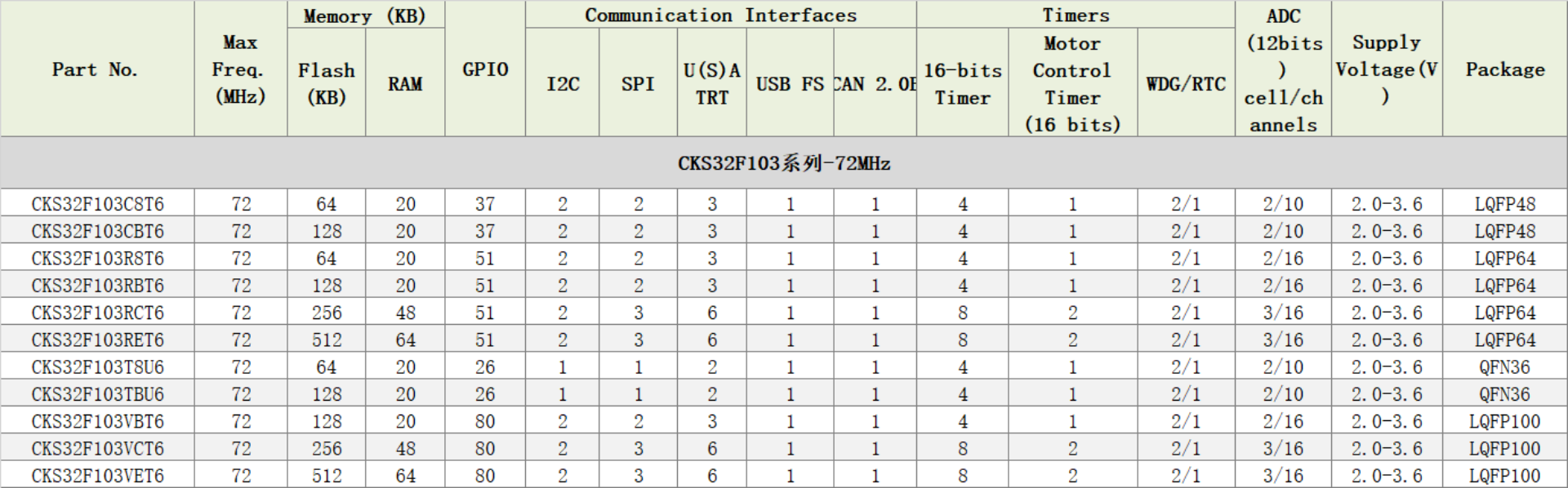This screenshot has height=488, width=1568.
Task: Click the Package column header
Action: 1505,69
